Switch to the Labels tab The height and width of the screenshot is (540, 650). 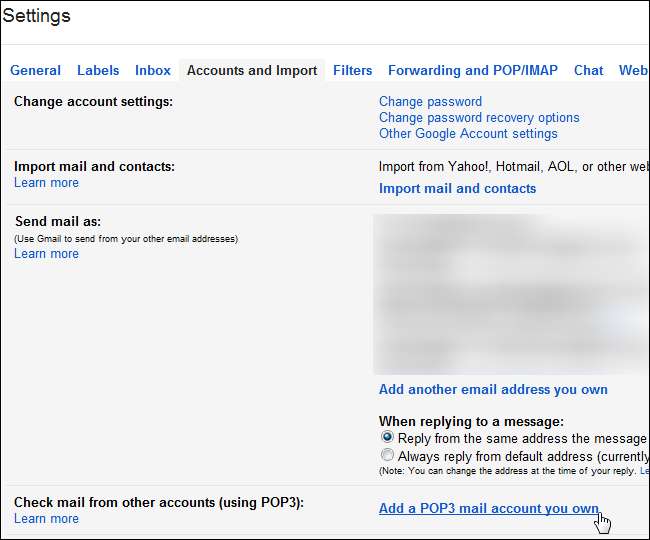pos(98,71)
